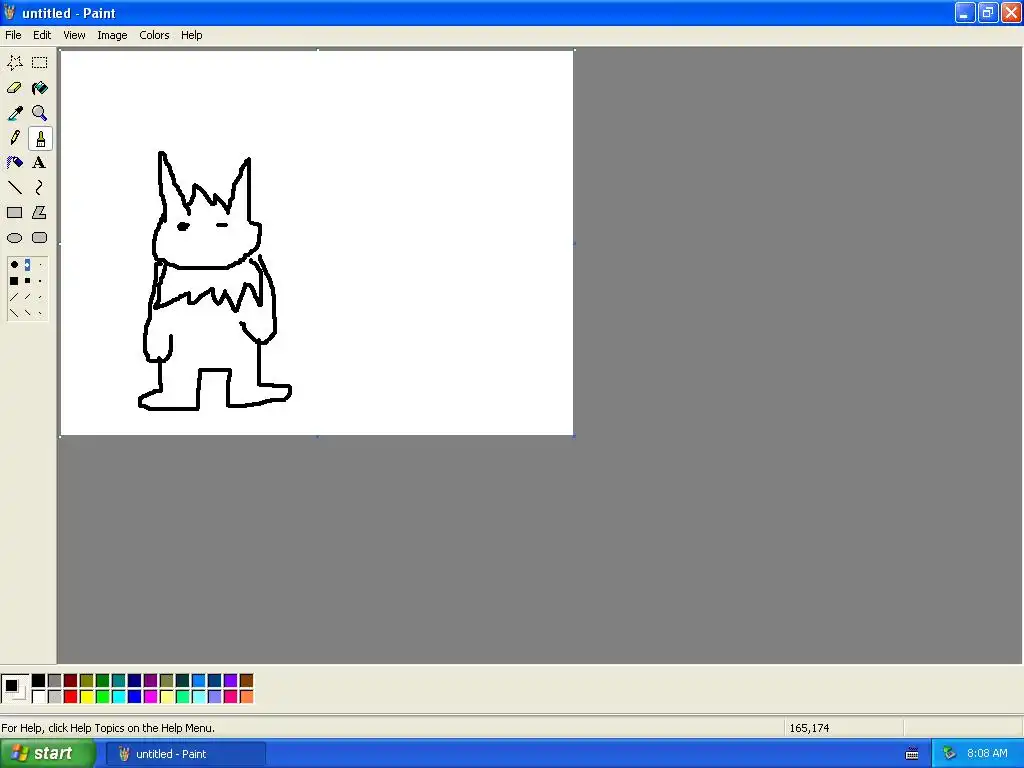
Task: Pick the small forward-slash brush shape
Action: pos(40,297)
